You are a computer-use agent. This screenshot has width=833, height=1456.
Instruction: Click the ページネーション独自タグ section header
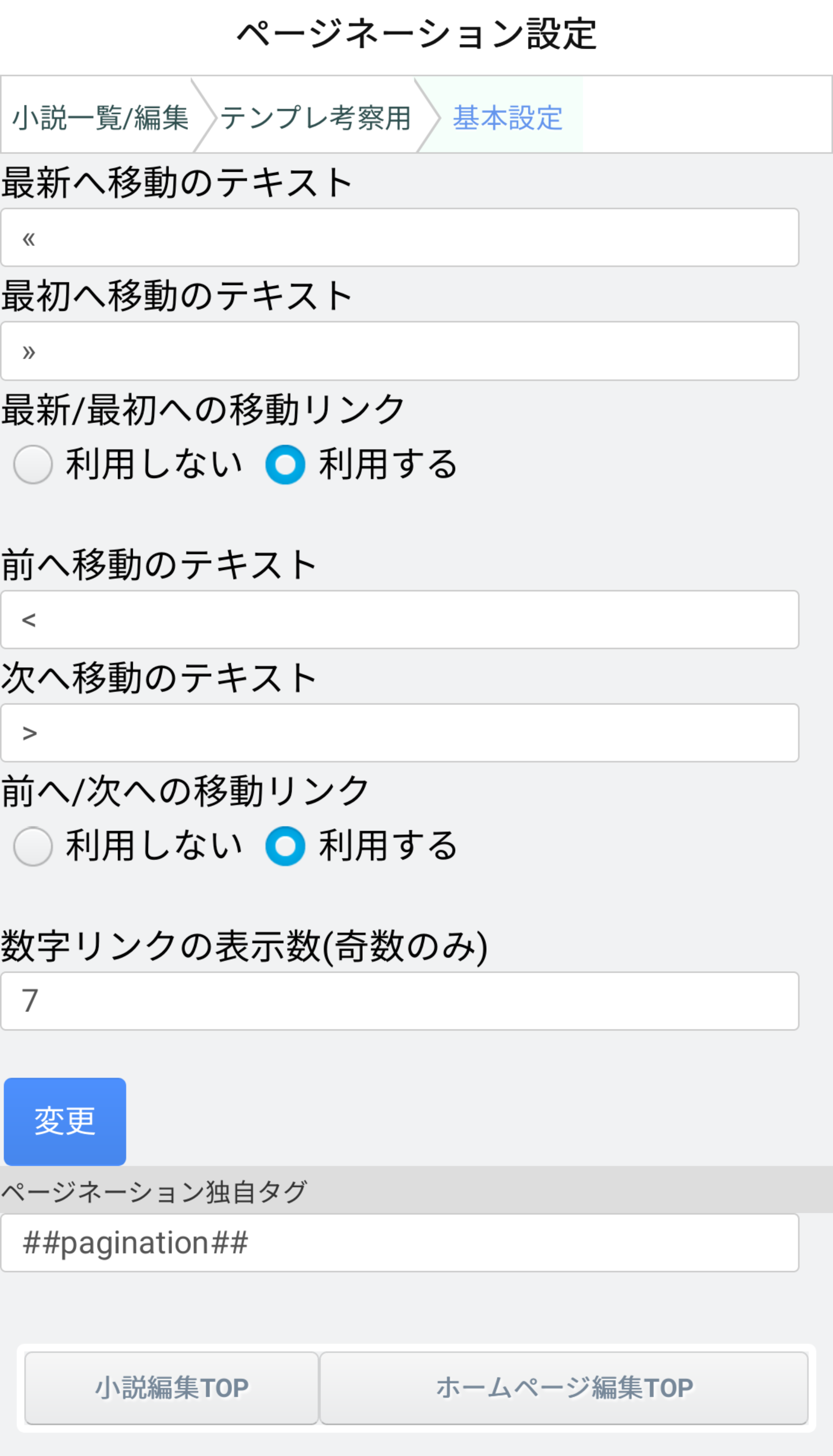click(x=155, y=1193)
